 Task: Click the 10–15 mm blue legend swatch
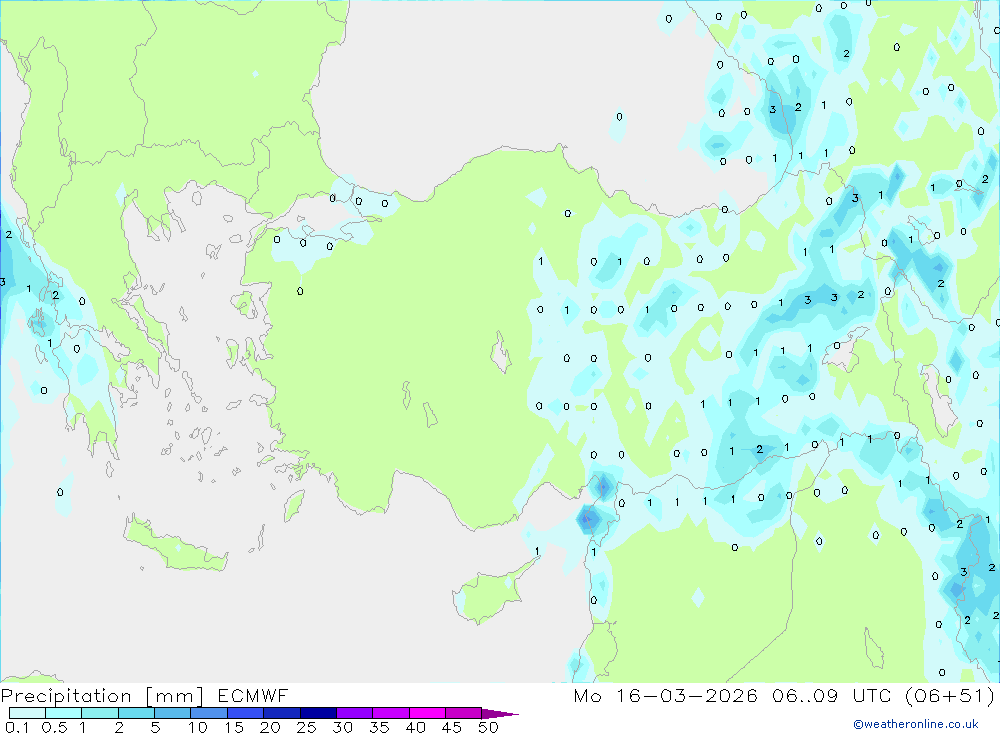click(209, 713)
